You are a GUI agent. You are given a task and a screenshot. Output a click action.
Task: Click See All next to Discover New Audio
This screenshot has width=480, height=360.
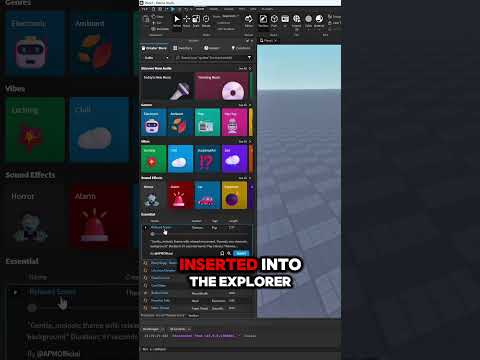click(243, 69)
